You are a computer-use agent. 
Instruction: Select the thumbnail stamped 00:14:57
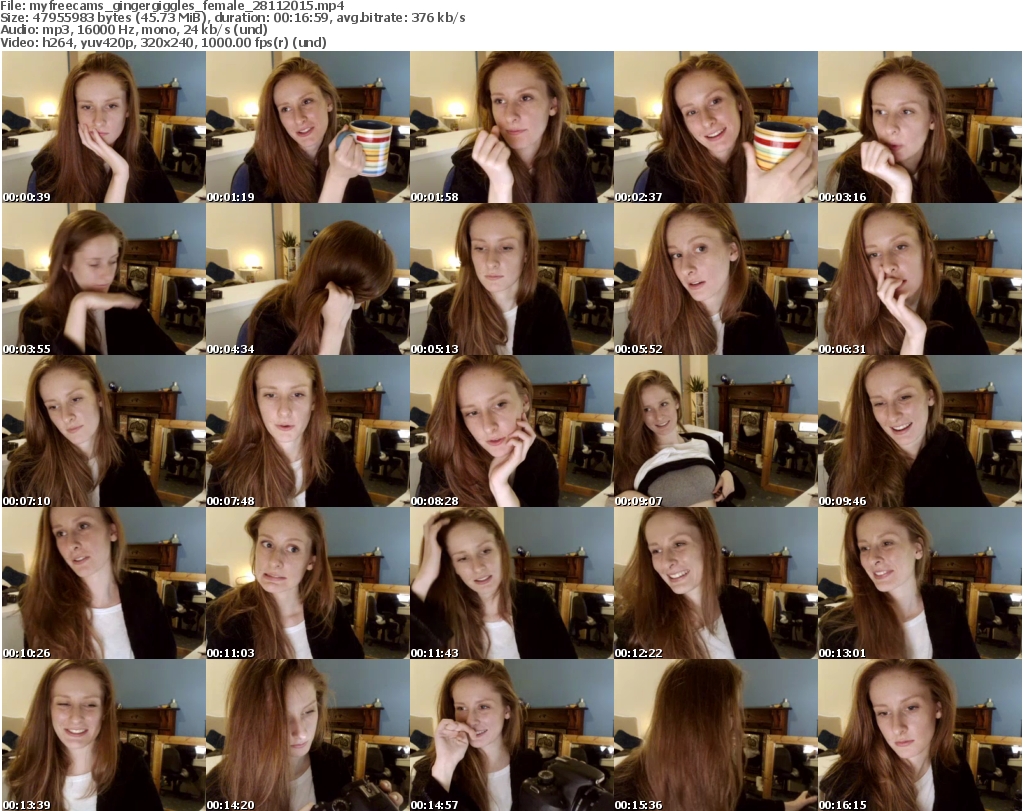tap(511, 735)
